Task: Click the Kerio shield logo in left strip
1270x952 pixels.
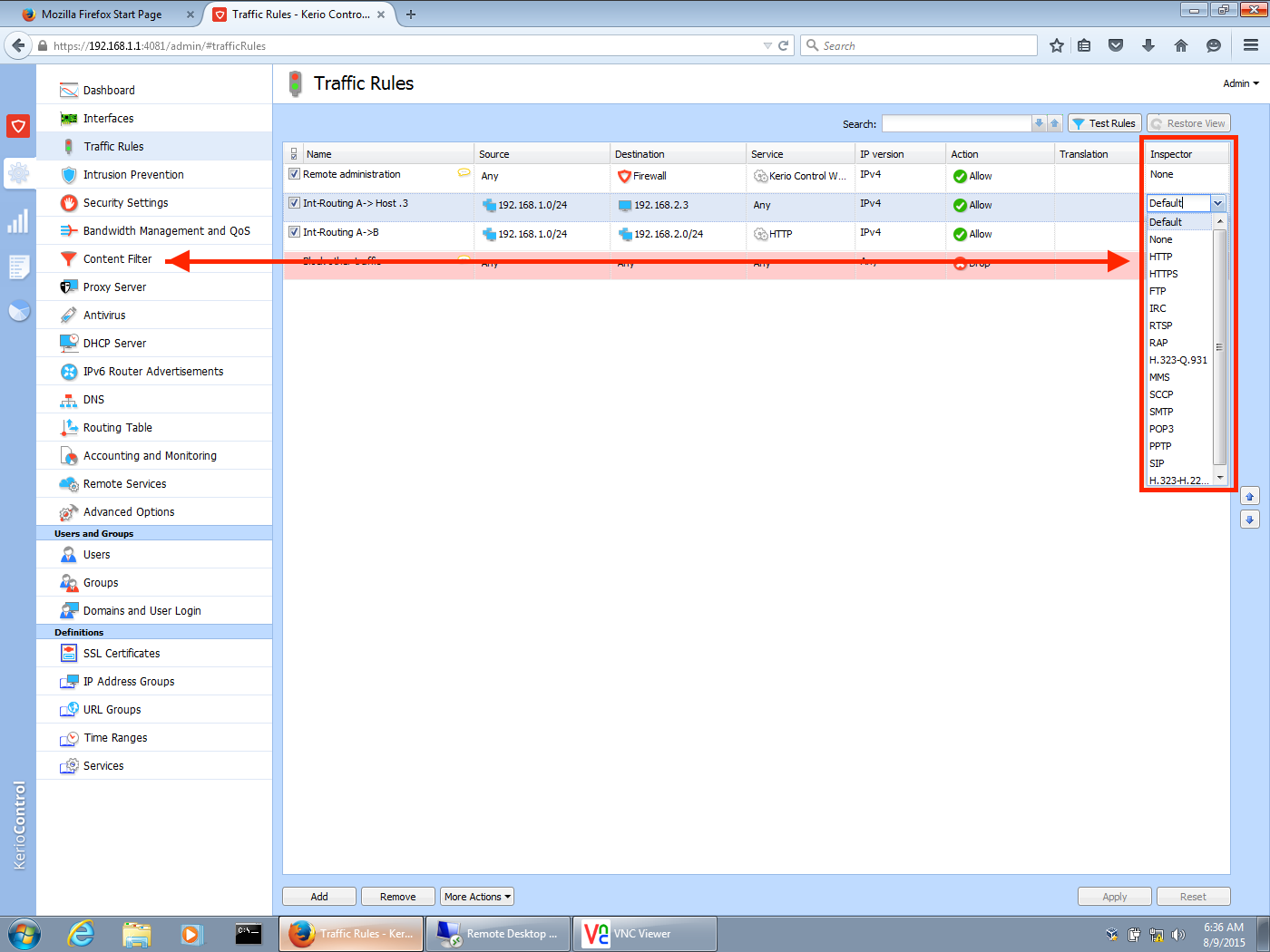Action: 18,126
